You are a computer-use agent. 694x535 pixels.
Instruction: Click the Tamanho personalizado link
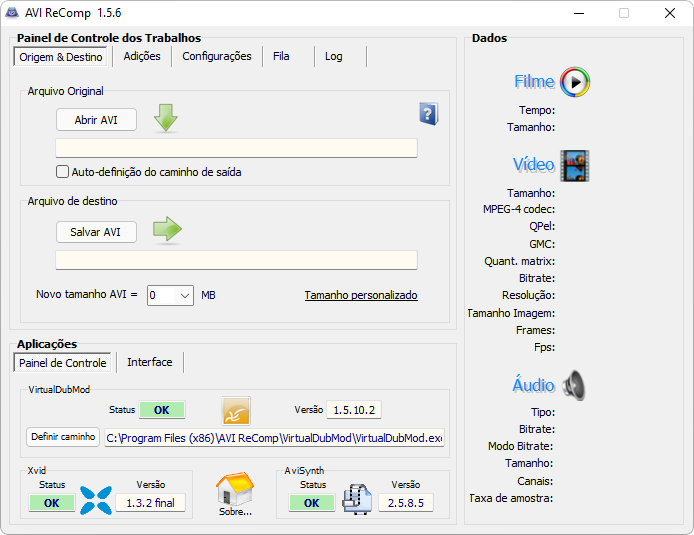[361, 295]
